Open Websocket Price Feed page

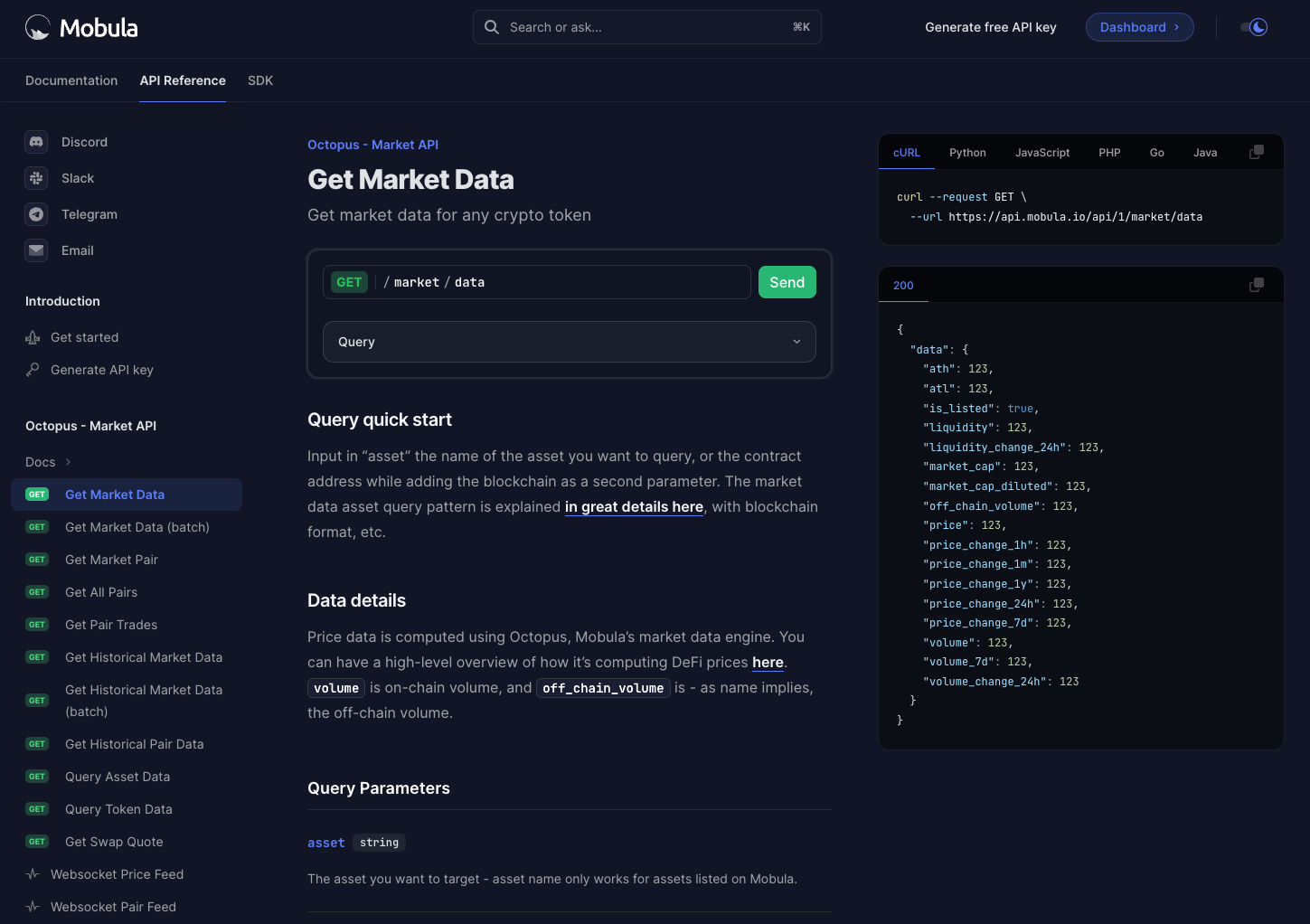[x=117, y=874]
